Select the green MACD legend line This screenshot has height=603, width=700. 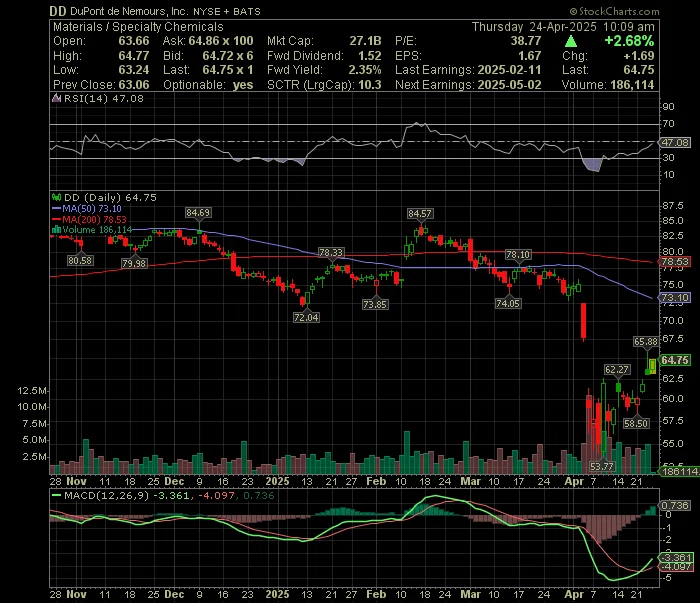coord(57,495)
